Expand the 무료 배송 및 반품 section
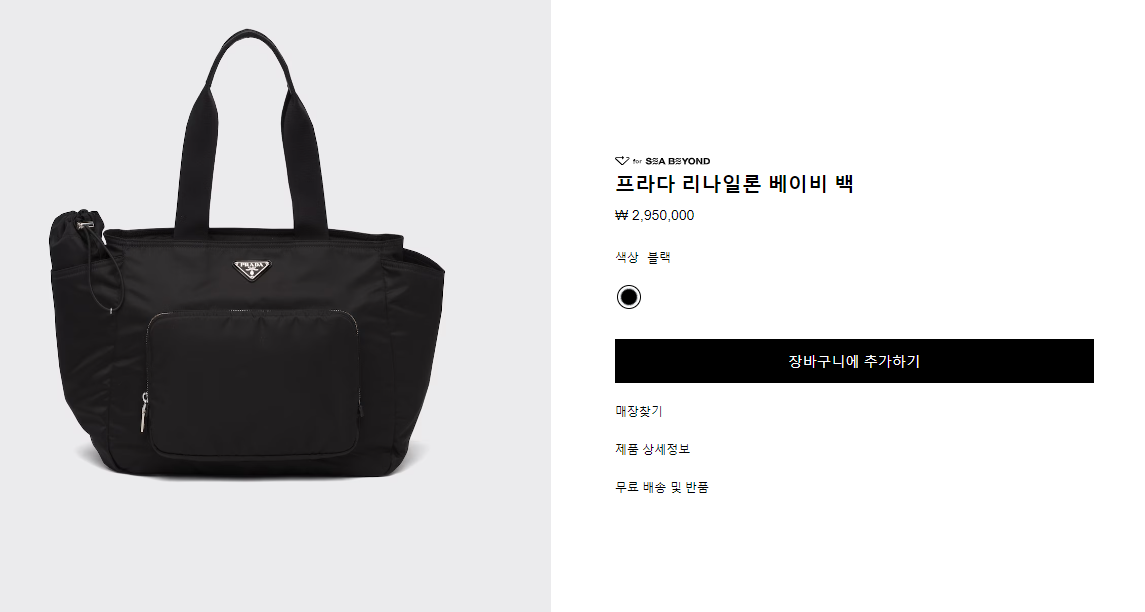 pos(662,487)
